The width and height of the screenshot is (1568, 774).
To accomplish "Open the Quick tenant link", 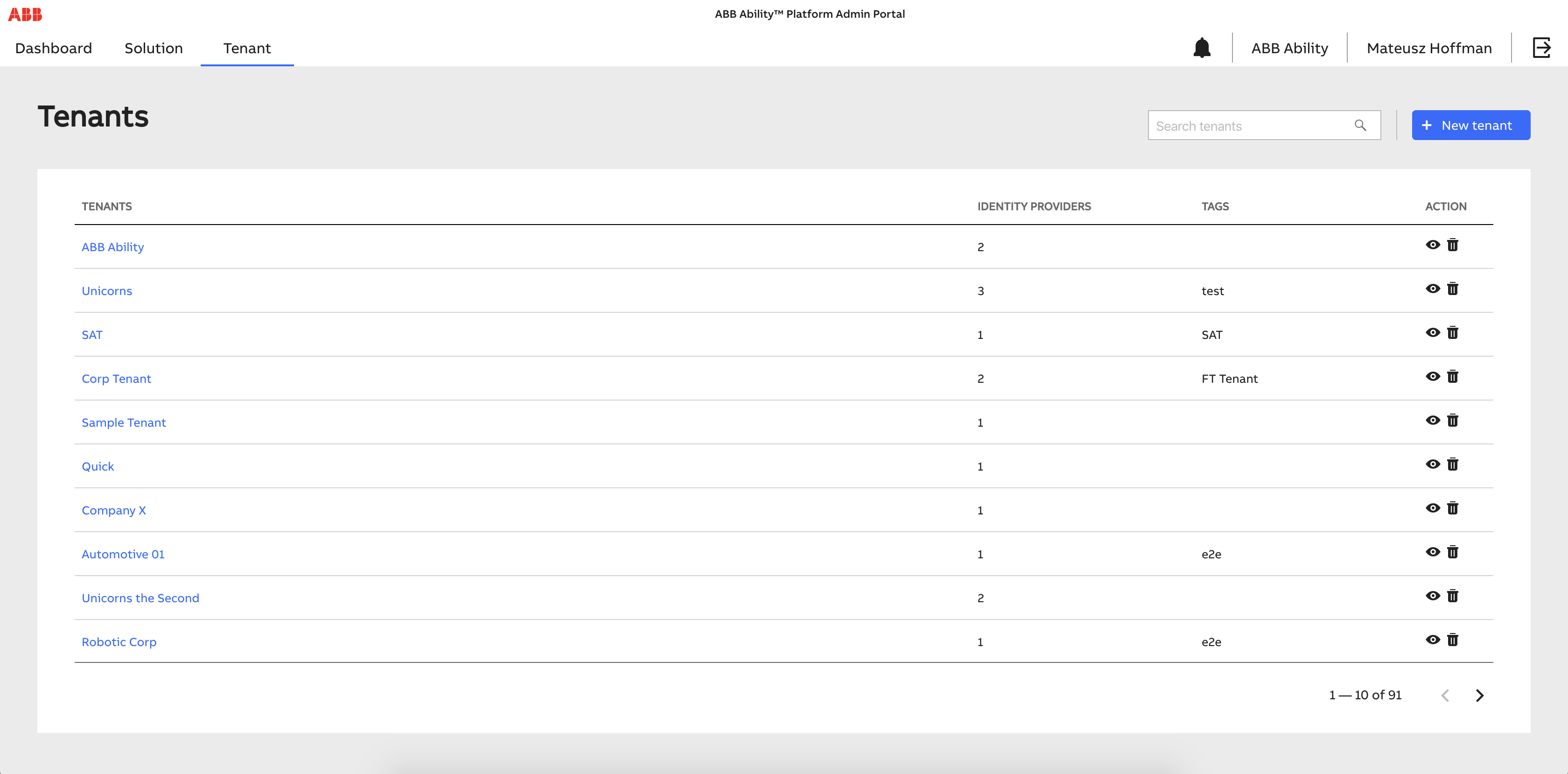I will click(x=98, y=466).
